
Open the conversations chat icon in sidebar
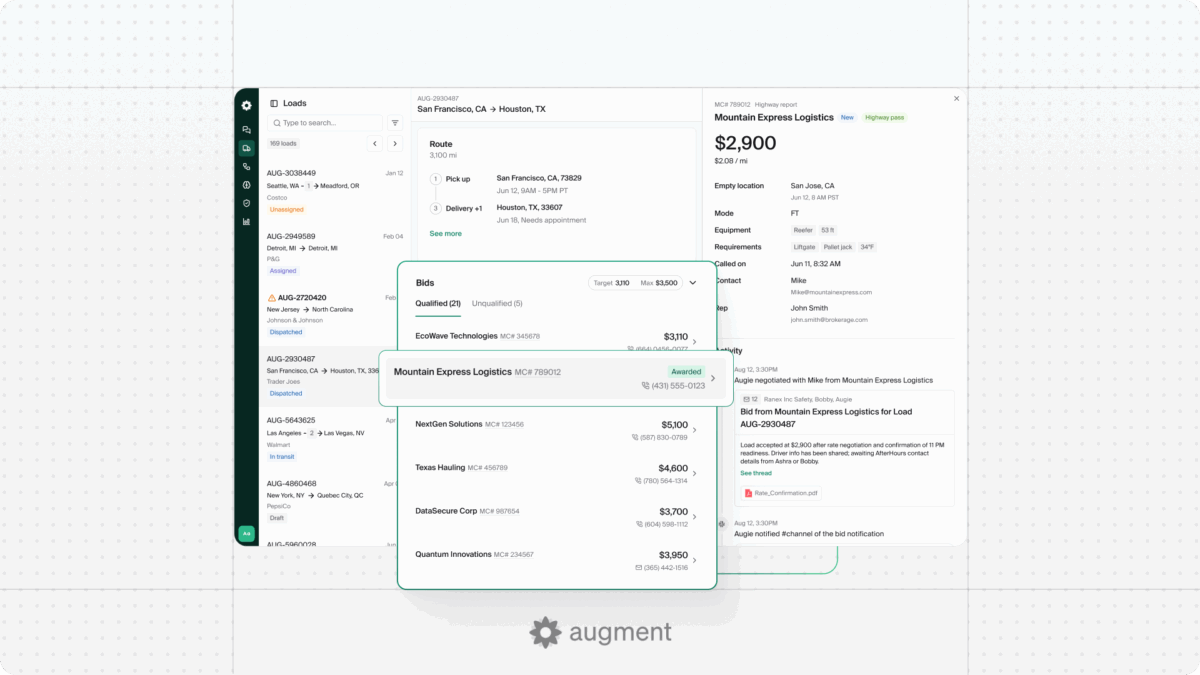pos(246,130)
